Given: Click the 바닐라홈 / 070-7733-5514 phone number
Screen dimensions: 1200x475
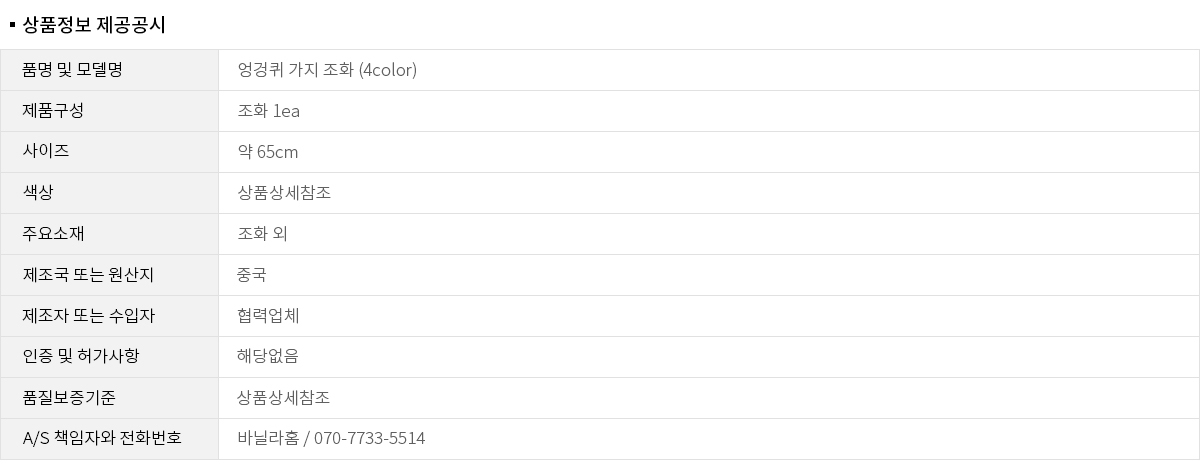Looking at the screenshot, I should click(x=331, y=439).
